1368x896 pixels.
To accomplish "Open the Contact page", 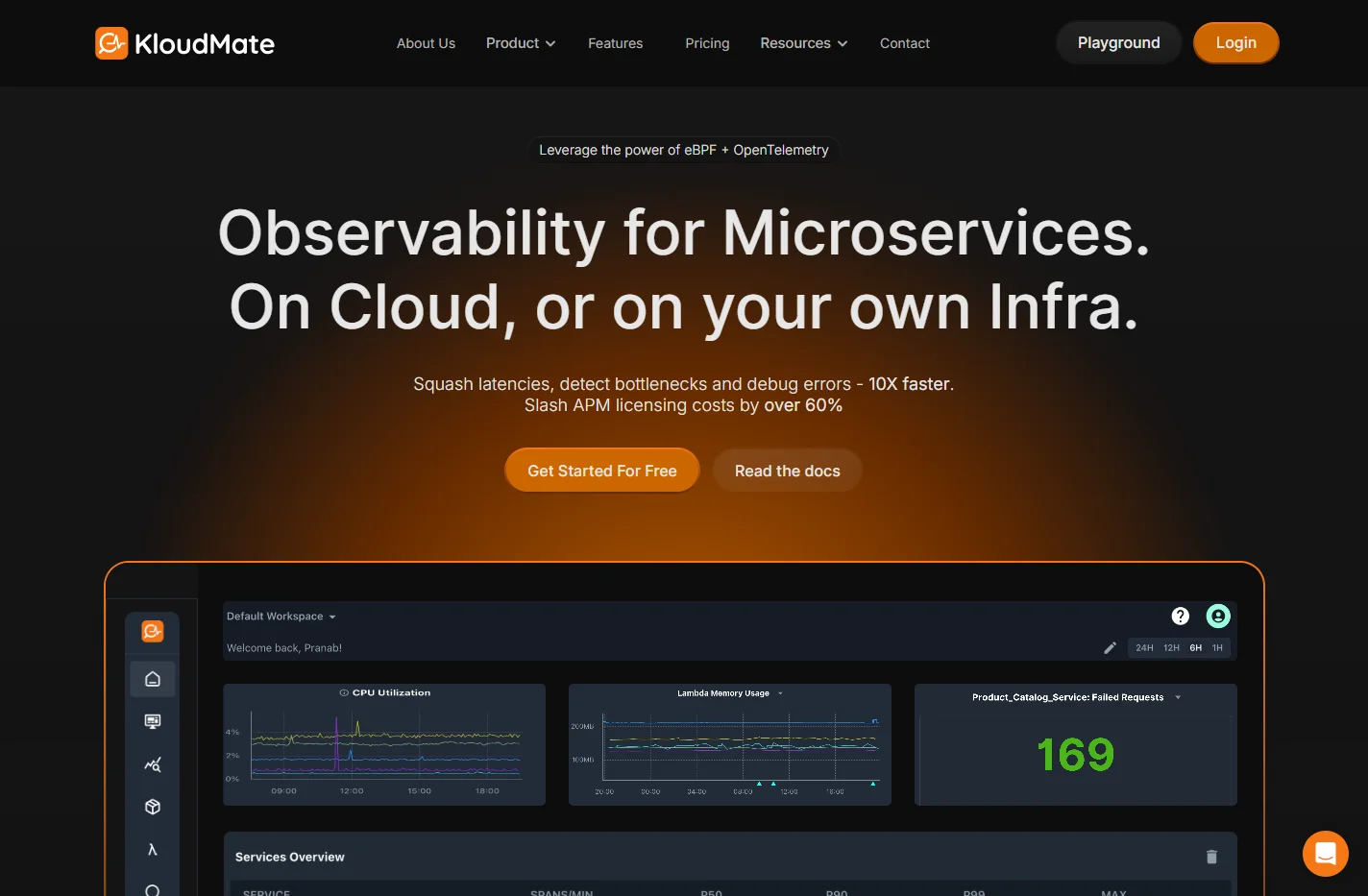I will pyautogui.click(x=904, y=43).
